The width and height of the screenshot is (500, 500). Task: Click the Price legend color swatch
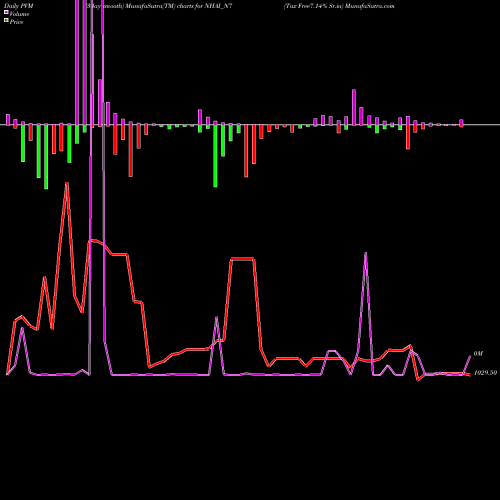coord(6,21)
